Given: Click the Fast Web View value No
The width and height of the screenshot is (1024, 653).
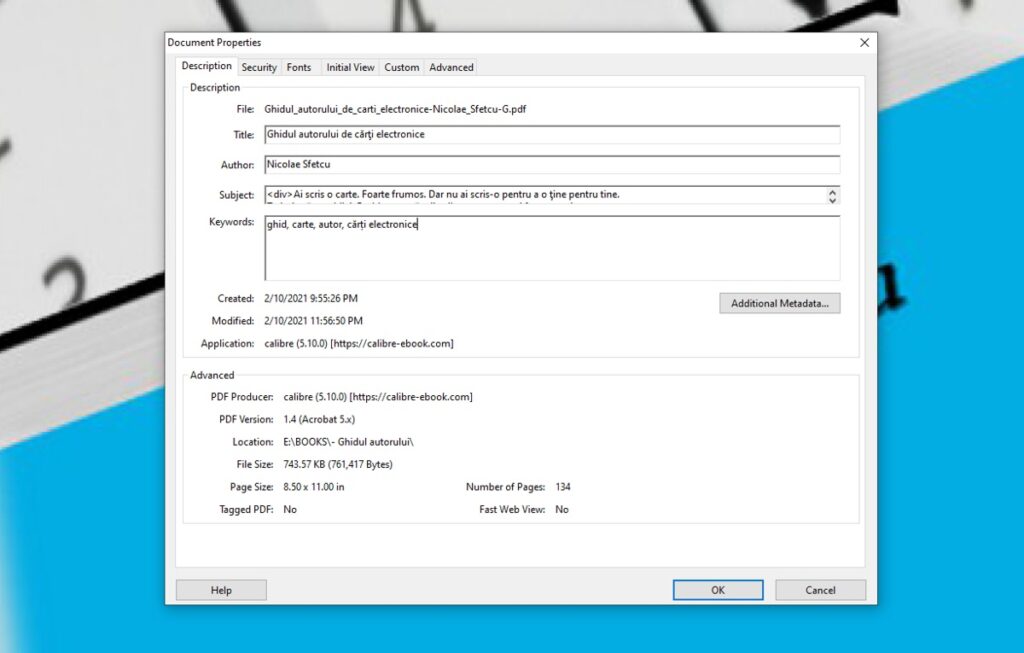Looking at the screenshot, I should 562,509.
